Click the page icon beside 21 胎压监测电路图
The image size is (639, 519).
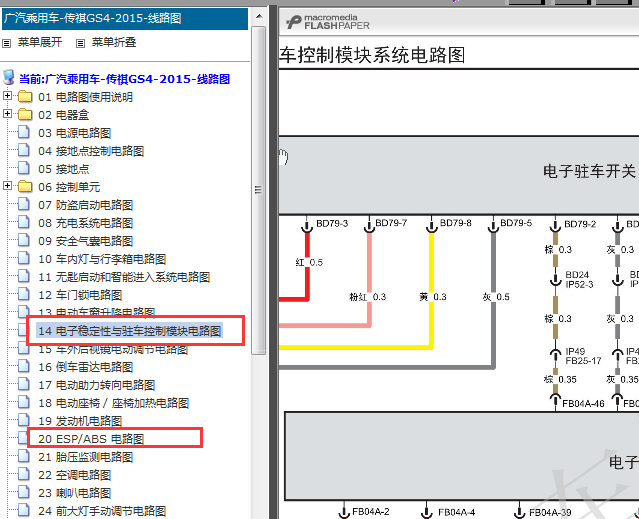pos(24,456)
